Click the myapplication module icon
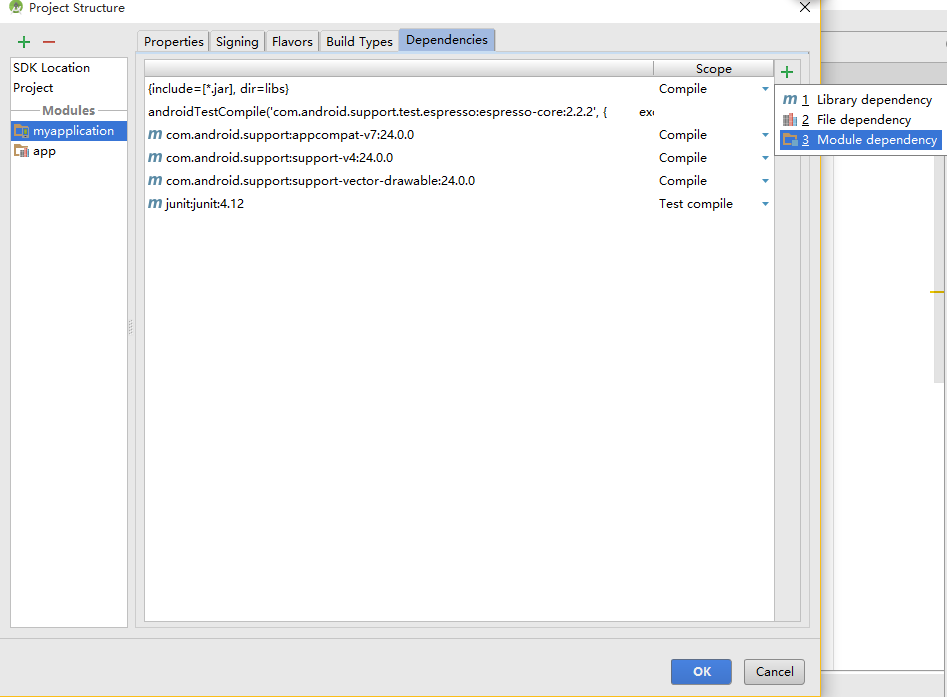This screenshot has width=947, height=697. coord(21,130)
